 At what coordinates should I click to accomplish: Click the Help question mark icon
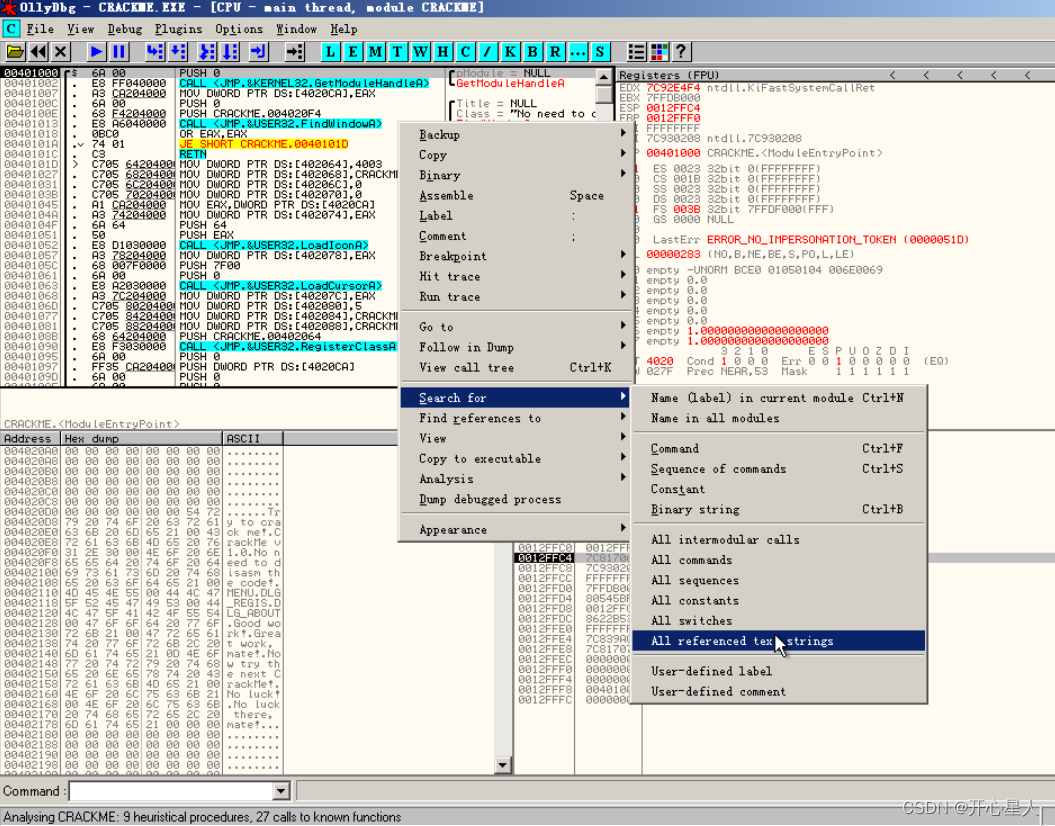click(681, 52)
